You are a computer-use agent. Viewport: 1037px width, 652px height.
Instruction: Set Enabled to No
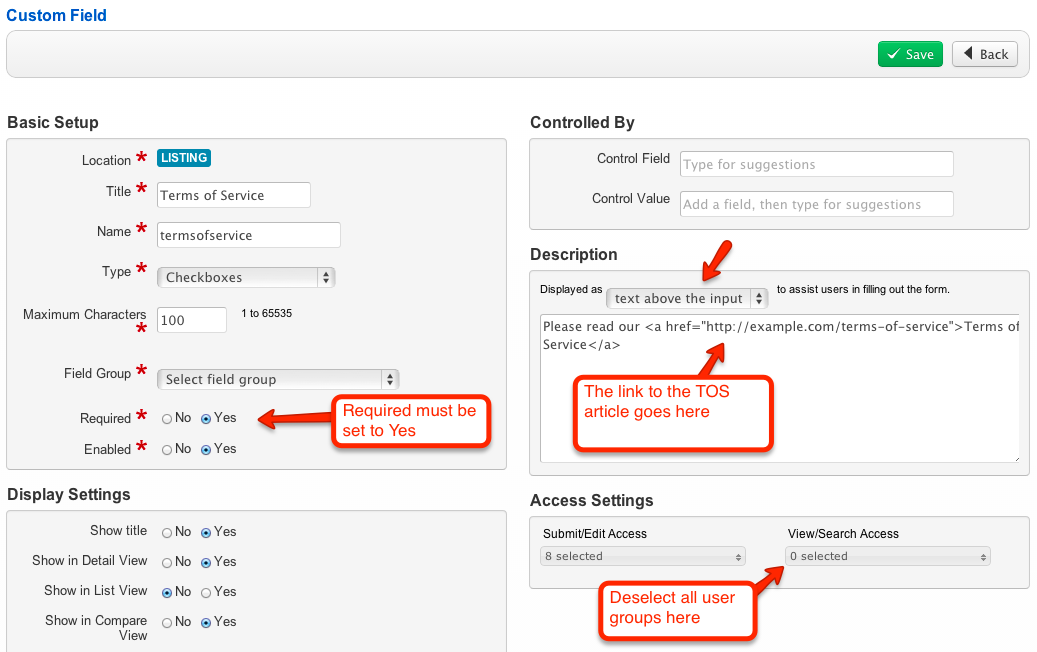coord(168,450)
